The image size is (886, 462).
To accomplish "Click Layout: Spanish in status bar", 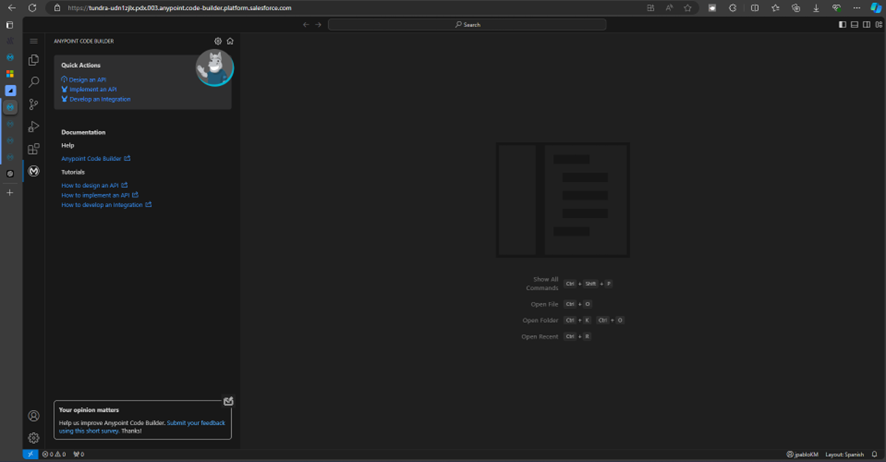I will pos(844,454).
